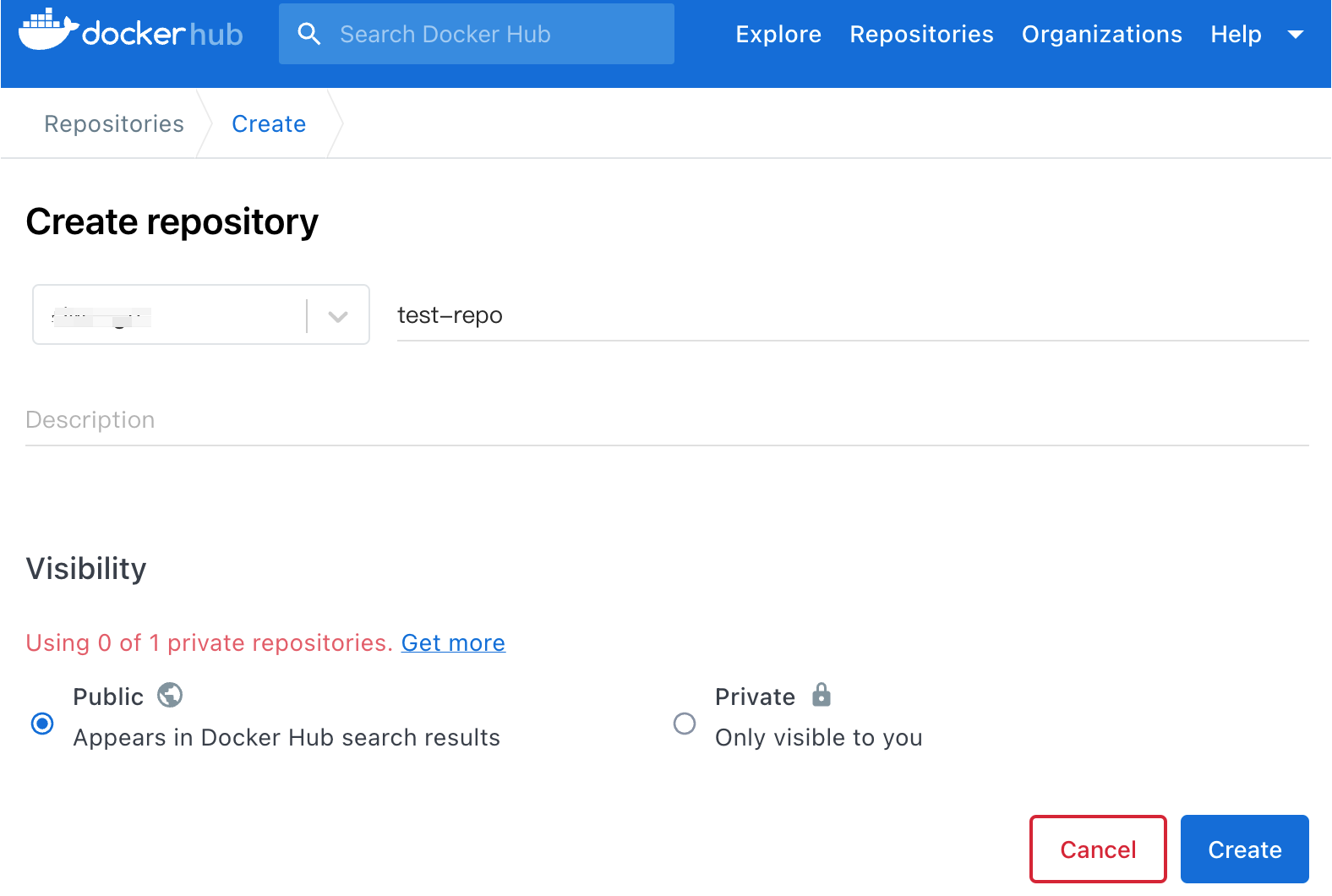1332x896 pixels.
Task: Select the Private visibility radio button
Action: click(685, 724)
